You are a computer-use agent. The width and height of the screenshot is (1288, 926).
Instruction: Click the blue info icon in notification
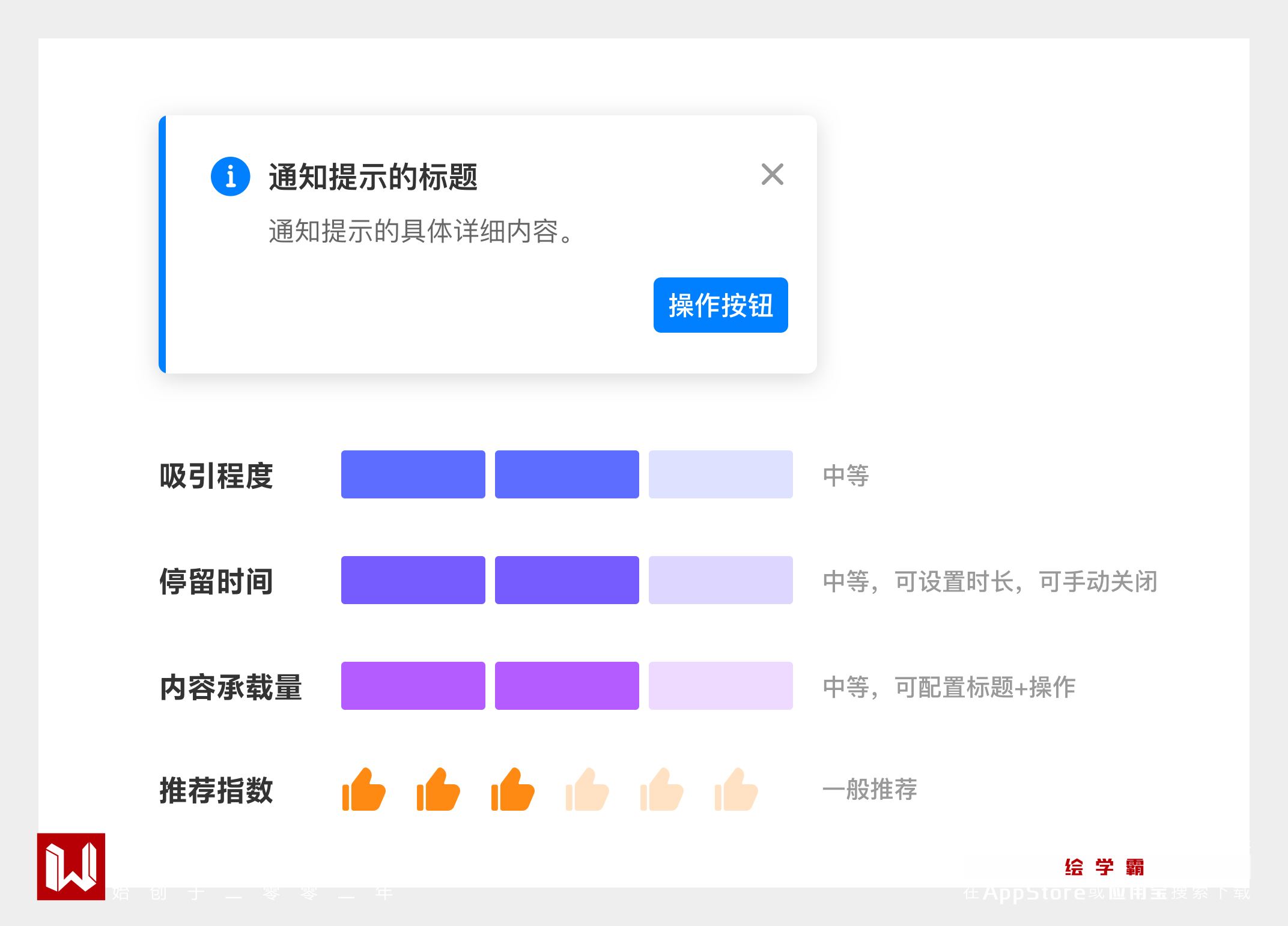pyautogui.click(x=230, y=177)
